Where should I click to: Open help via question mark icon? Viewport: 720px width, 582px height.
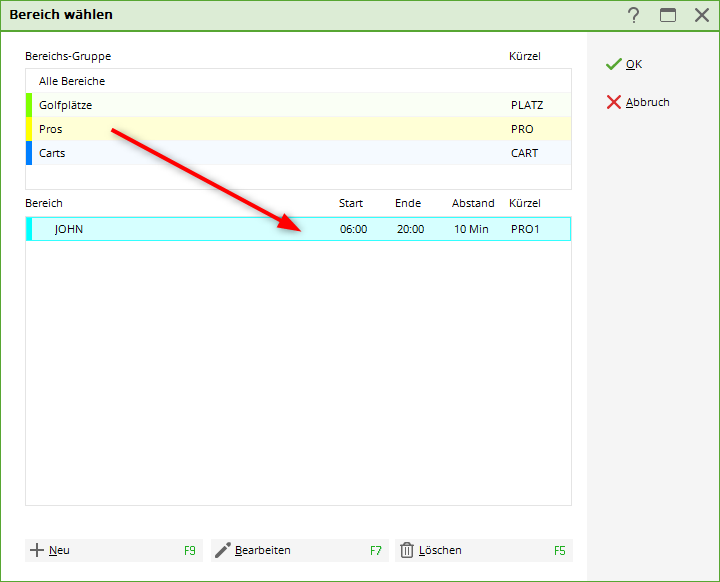pyautogui.click(x=633, y=15)
